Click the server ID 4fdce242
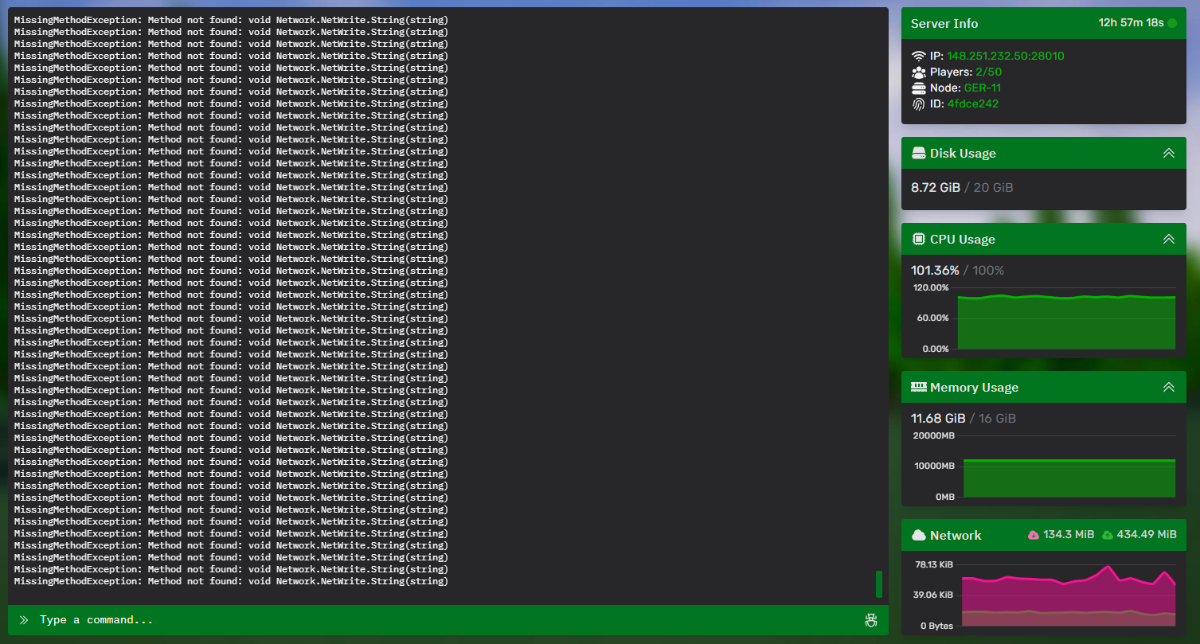This screenshot has width=1200, height=644. point(973,104)
